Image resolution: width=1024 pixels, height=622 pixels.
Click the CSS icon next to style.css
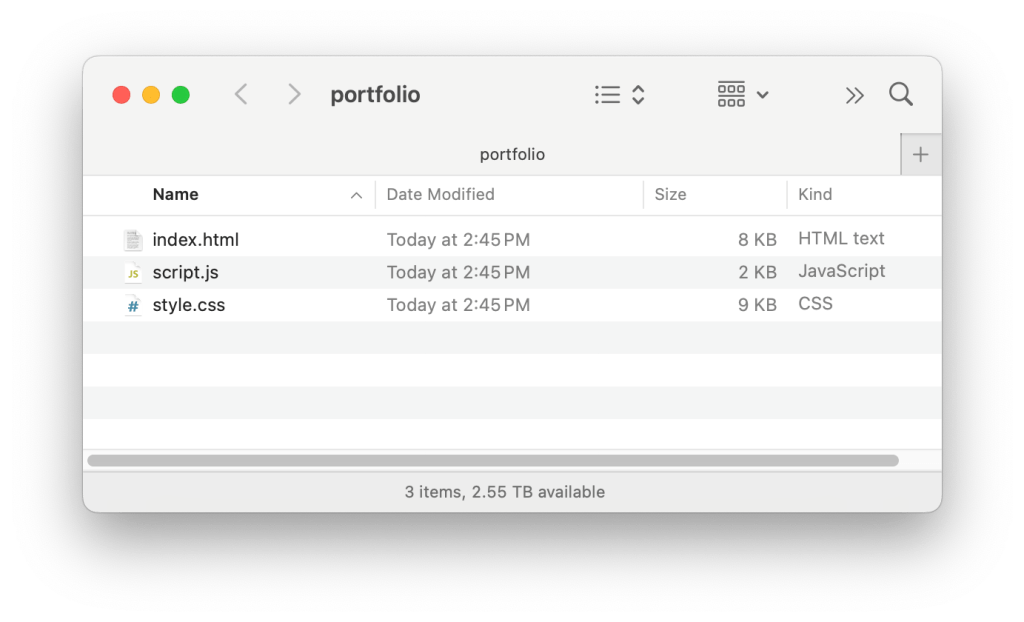pyautogui.click(x=134, y=304)
